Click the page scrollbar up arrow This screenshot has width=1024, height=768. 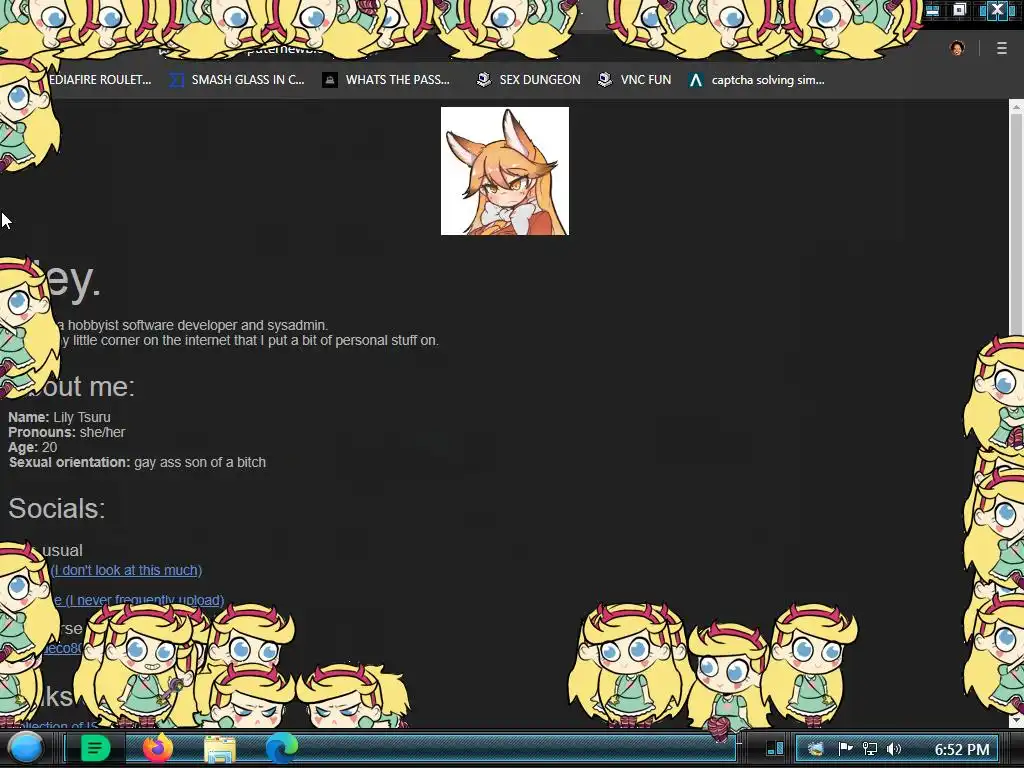pyautogui.click(x=1016, y=106)
